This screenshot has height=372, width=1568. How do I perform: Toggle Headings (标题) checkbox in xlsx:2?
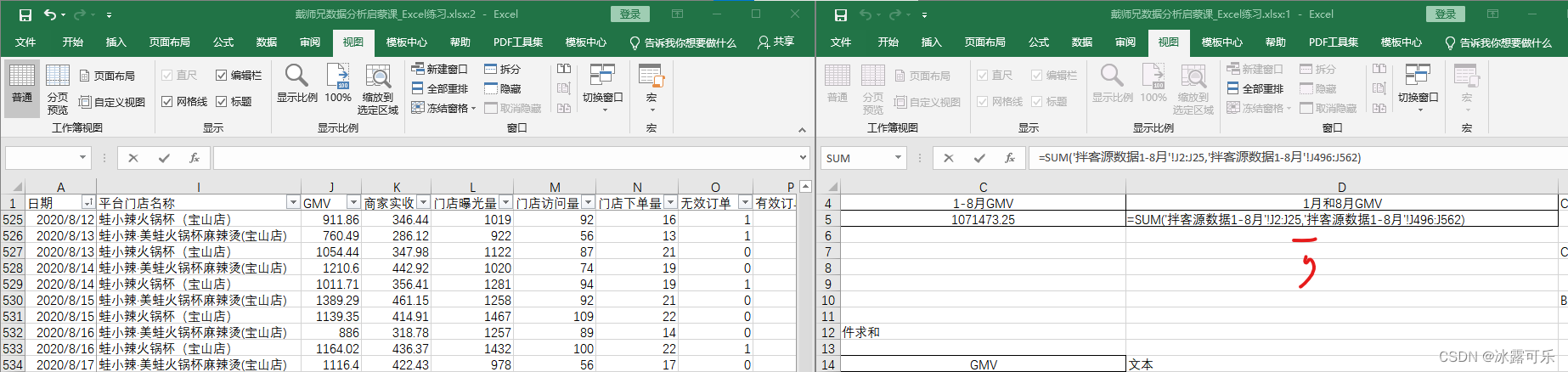point(221,101)
